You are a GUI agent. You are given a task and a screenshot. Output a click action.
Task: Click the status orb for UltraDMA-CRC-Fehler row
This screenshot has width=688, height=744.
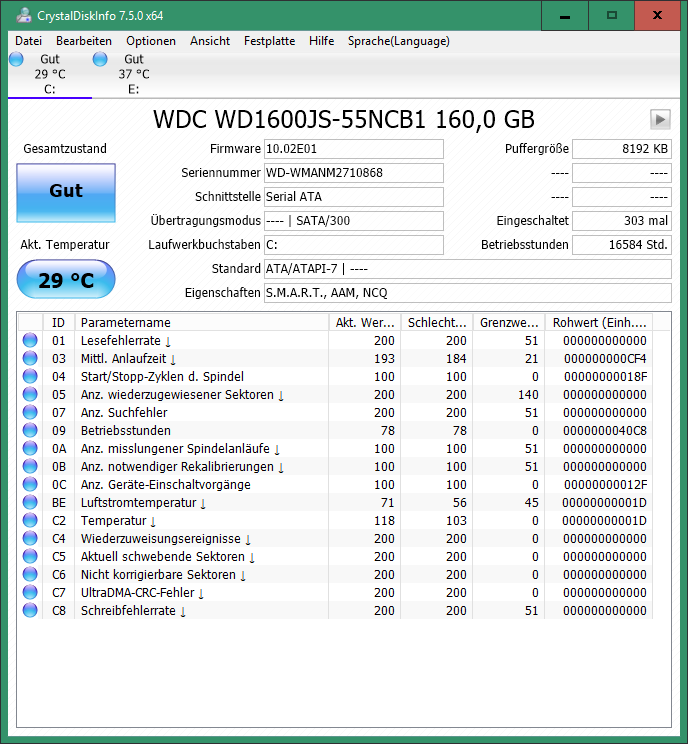[30, 593]
